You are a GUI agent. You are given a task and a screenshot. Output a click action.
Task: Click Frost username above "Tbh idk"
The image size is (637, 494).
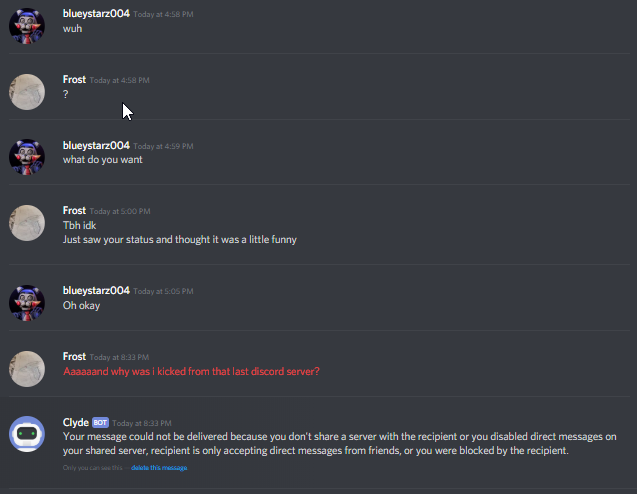pos(74,210)
